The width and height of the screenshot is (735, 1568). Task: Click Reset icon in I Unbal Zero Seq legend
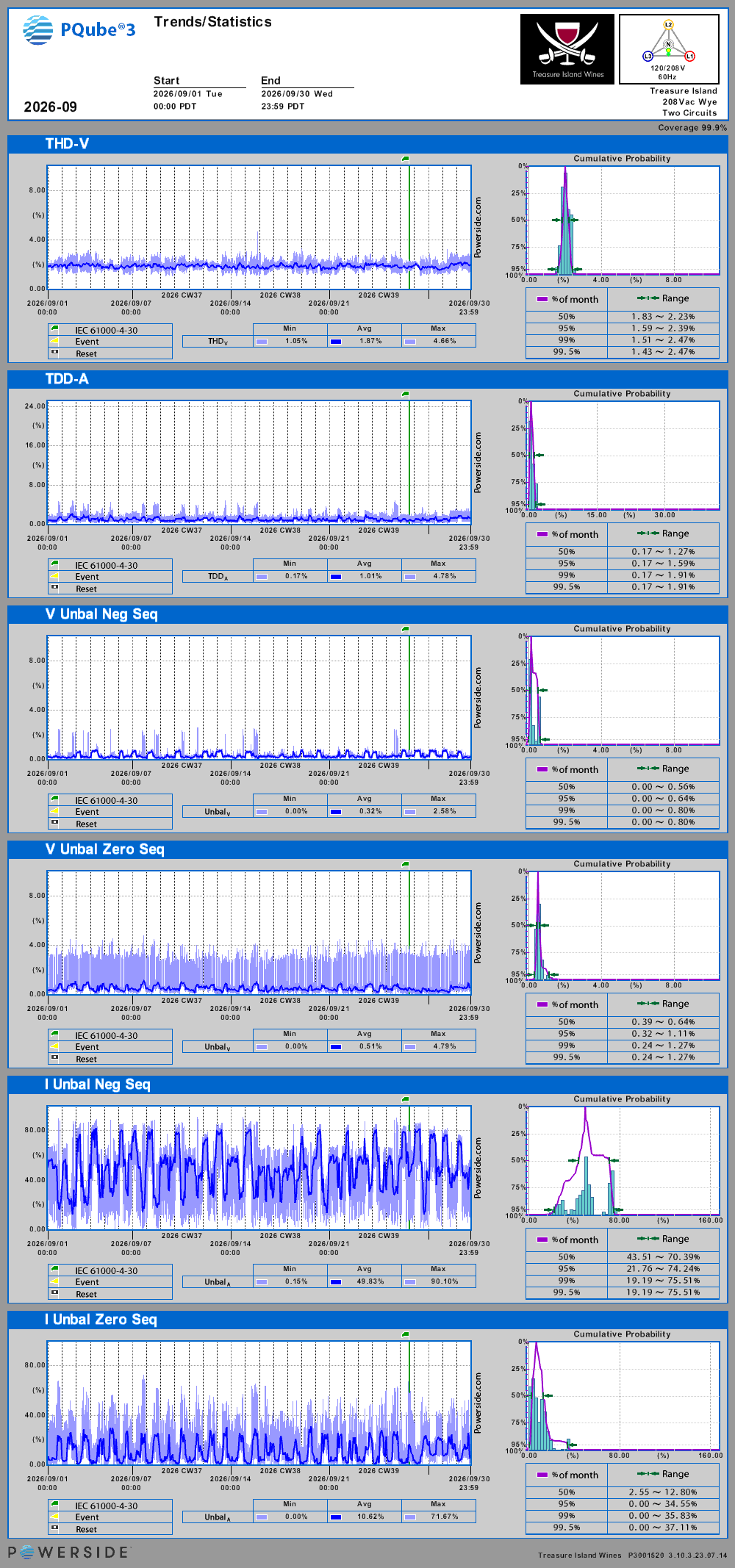(x=54, y=1528)
